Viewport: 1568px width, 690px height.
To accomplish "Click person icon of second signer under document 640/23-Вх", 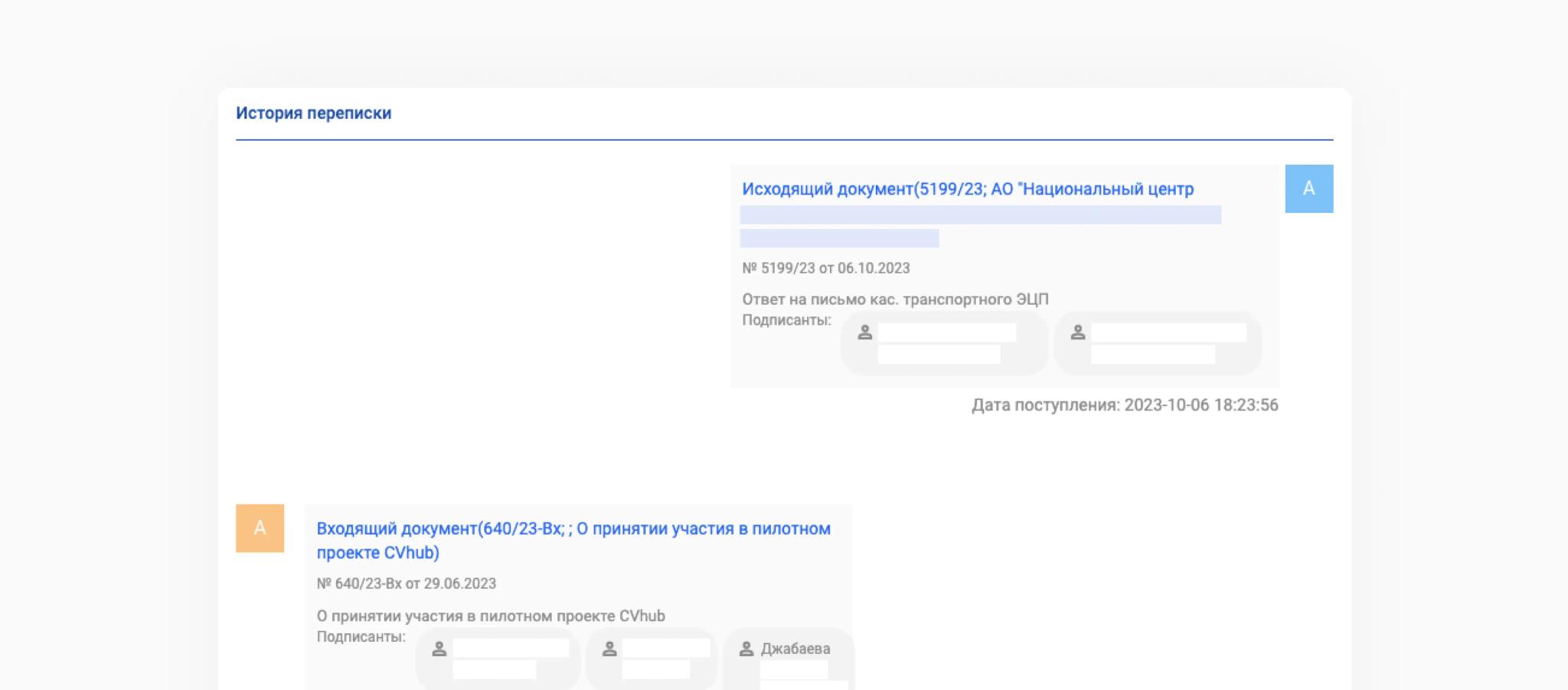I will pyautogui.click(x=609, y=649).
